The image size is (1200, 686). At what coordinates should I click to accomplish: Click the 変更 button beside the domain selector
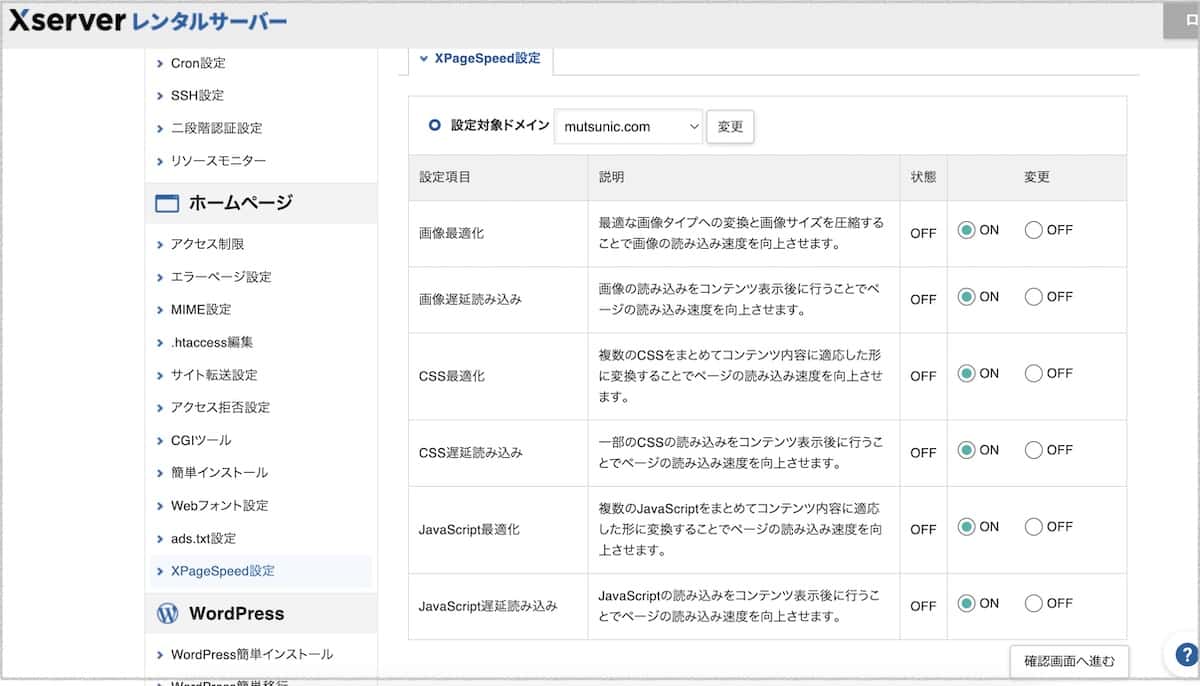coord(730,126)
